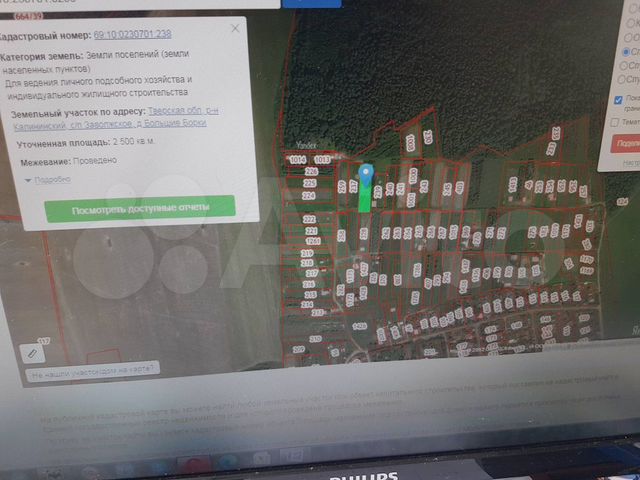The image size is (640, 480).
Task: Select the highlighted green land parcel
Action: [365, 198]
